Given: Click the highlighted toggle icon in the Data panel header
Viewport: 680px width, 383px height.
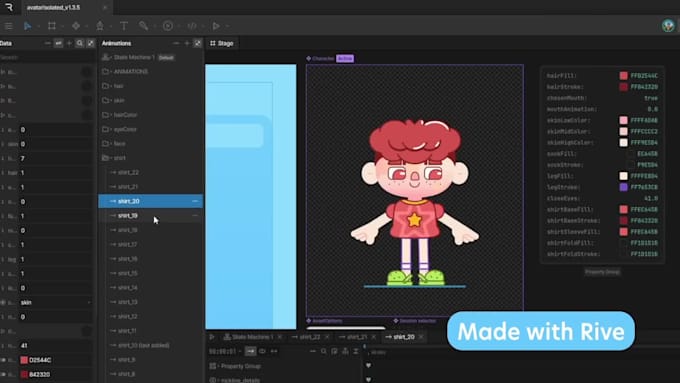Looking at the screenshot, I should [58, 43].
